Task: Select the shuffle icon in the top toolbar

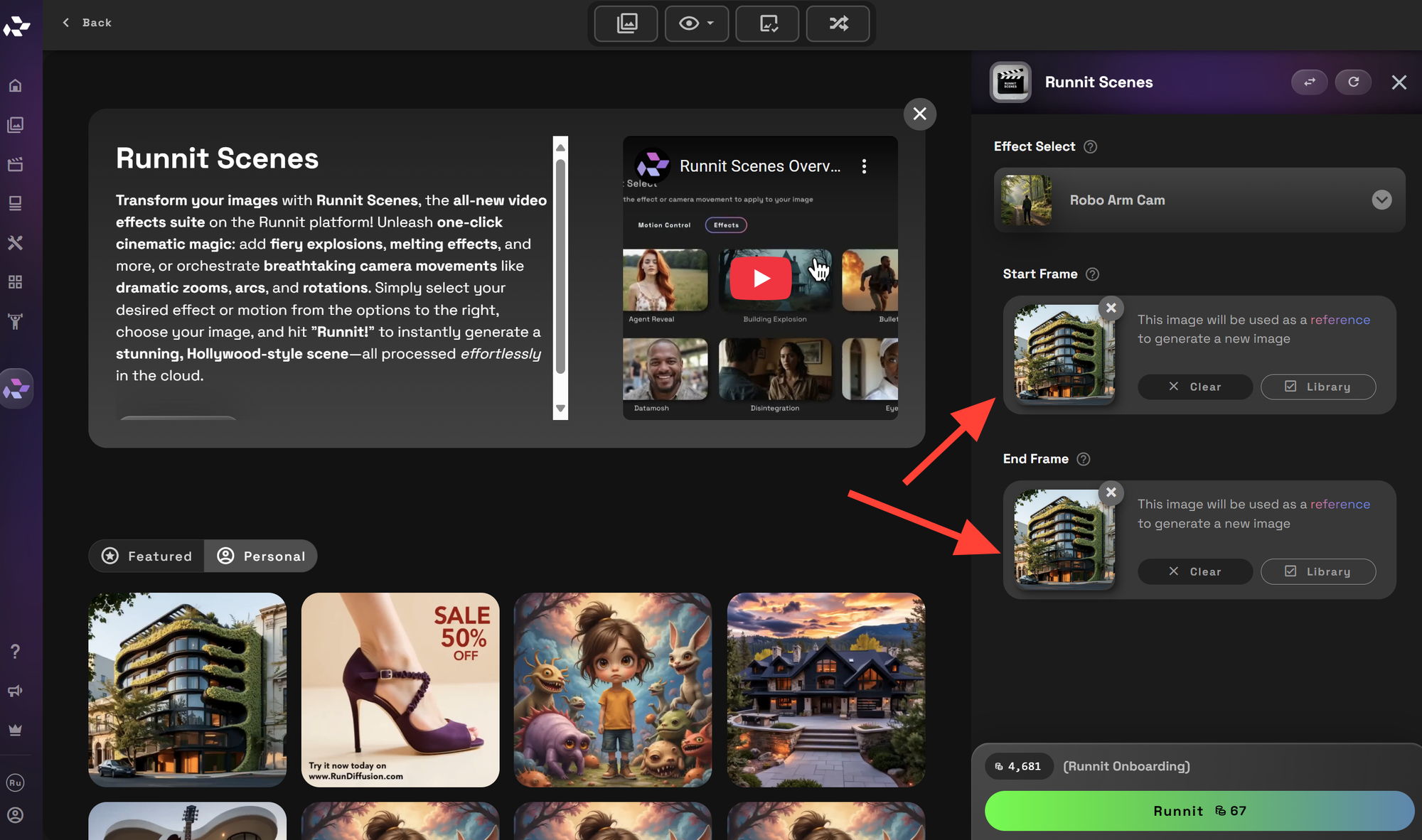Action: click(x=838, y=23)
